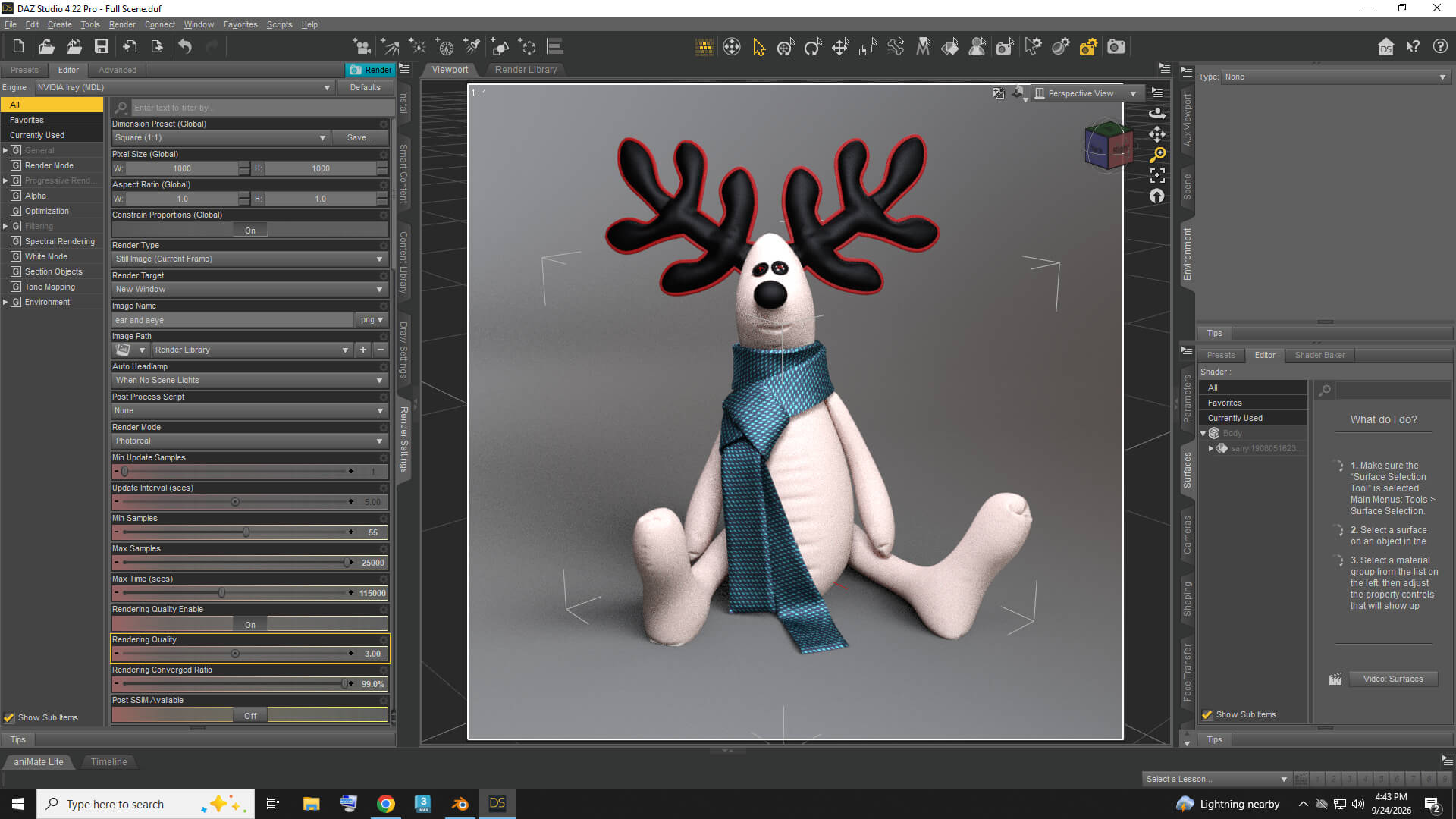Screen dimensions: 1456x819
Task: Switch to the Render Library tab
Action: [x=526, y=69]
